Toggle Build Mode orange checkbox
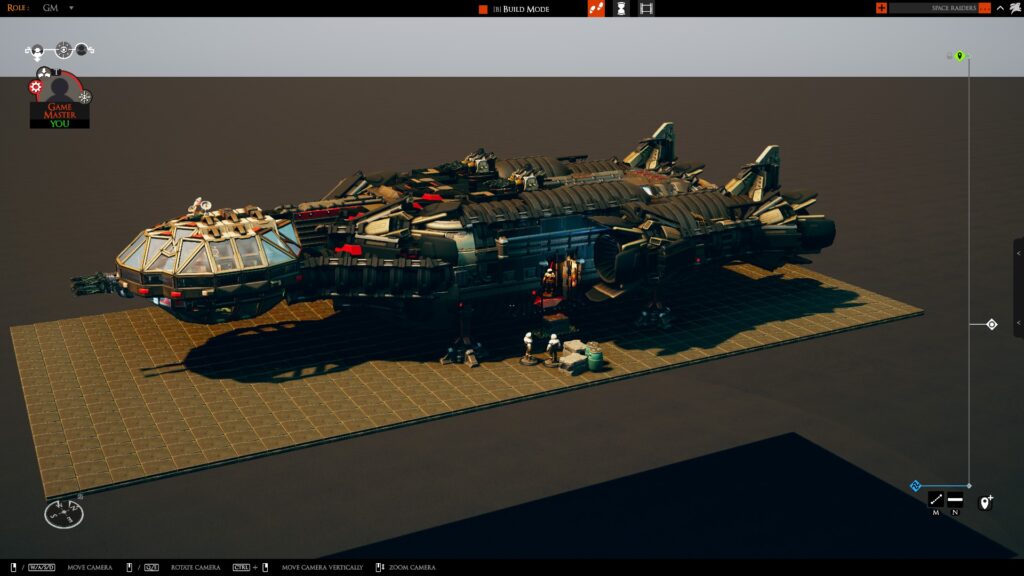1024x576 pixels. tap(483, 9)
